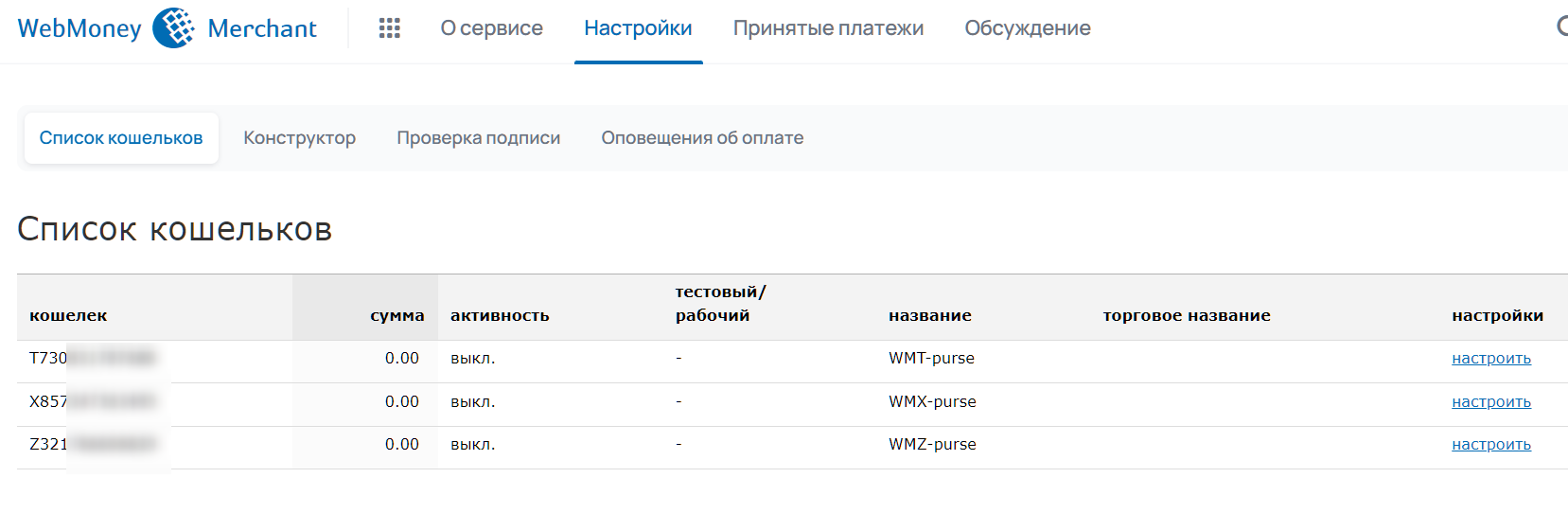1568x513 pixels.
Task: Click настроить link for WMZ-purse
Action: pyautogui.click(x=1490, y=445)
